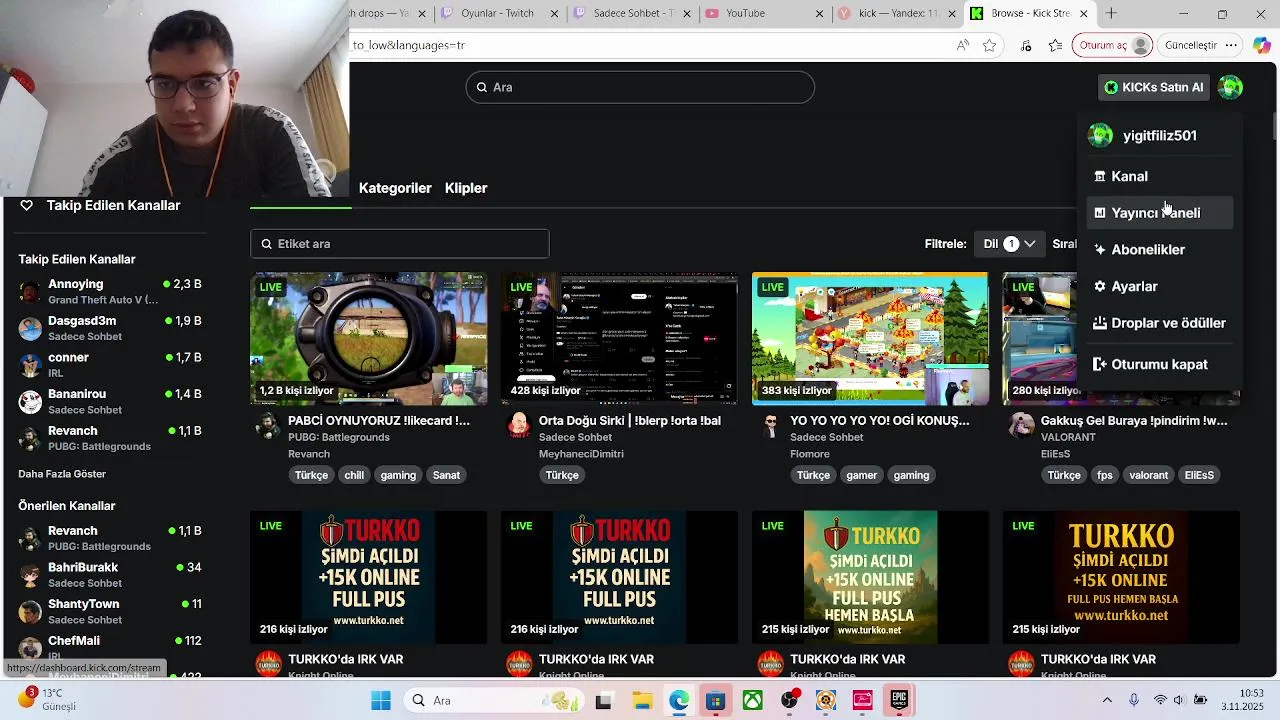Open the Orta Doğu Sirki stream thumbnail
Screen dimensions: 1280x720
click(x=620, y=339)
